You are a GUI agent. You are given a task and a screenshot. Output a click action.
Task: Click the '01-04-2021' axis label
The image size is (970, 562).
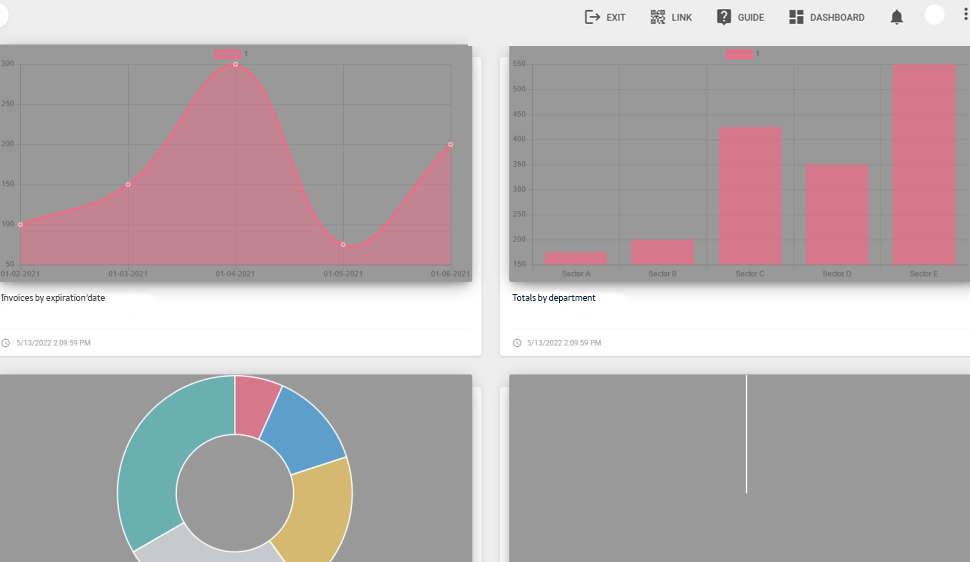235,274
